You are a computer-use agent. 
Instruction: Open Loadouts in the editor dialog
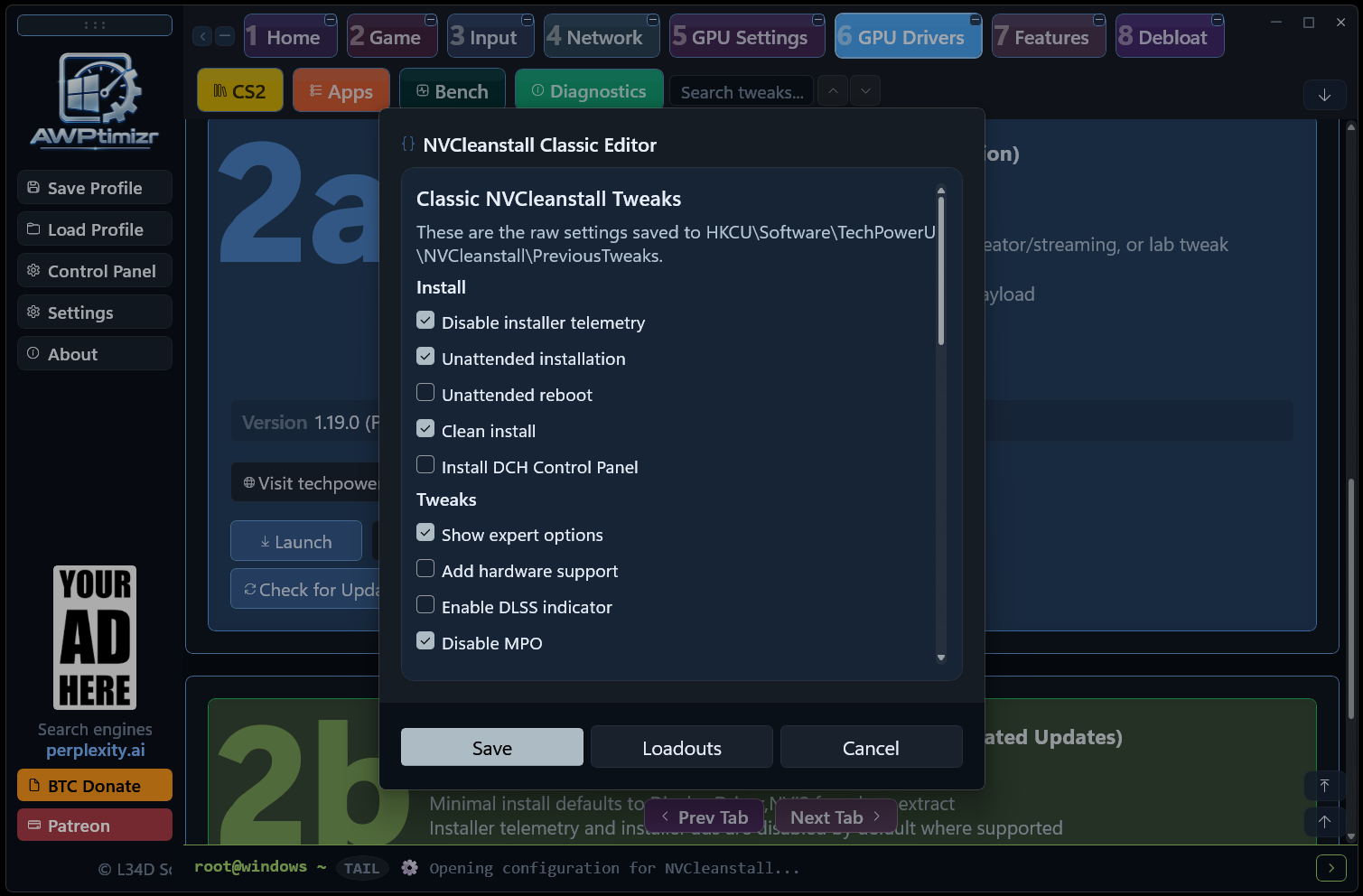pyautogui.click(x=682, y=748)
